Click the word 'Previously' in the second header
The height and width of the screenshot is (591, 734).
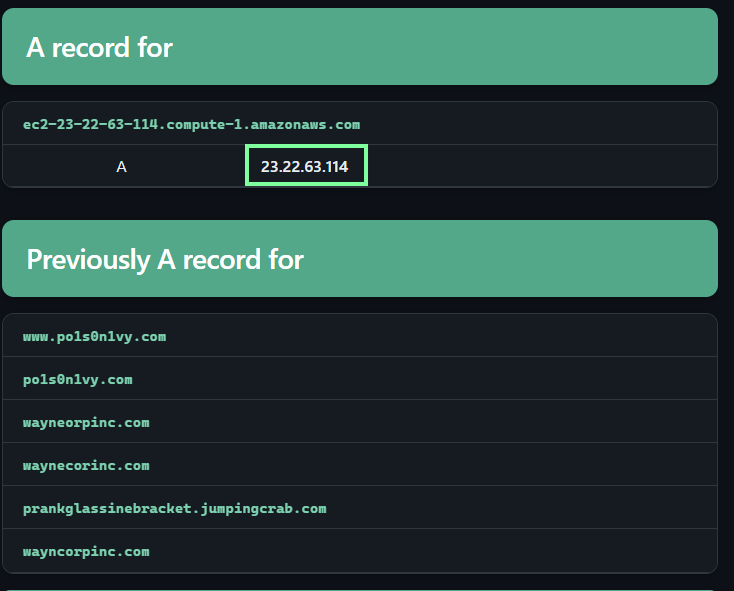[87, 259]
